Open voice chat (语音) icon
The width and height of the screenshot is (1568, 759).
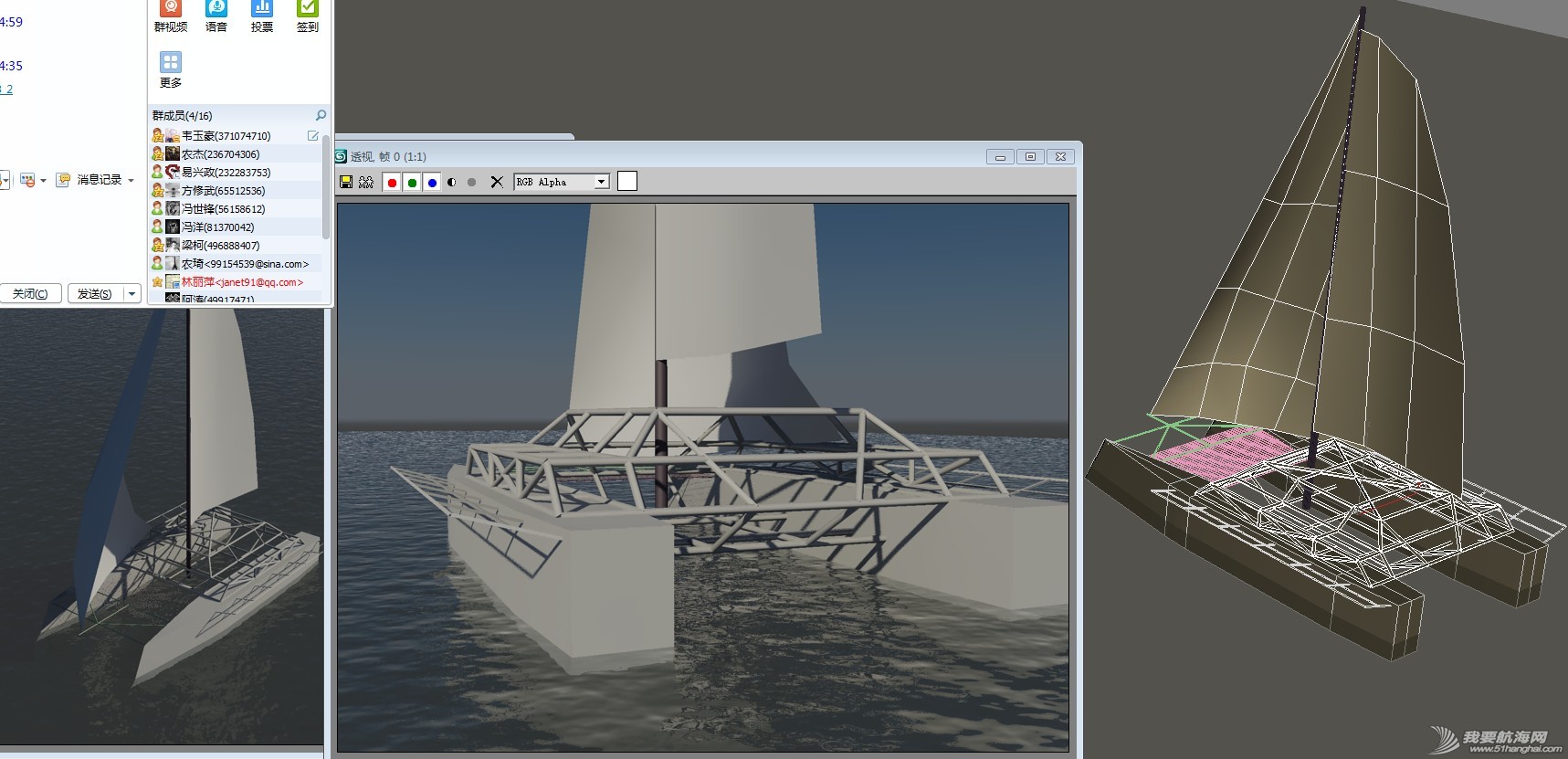click(216, 16)
